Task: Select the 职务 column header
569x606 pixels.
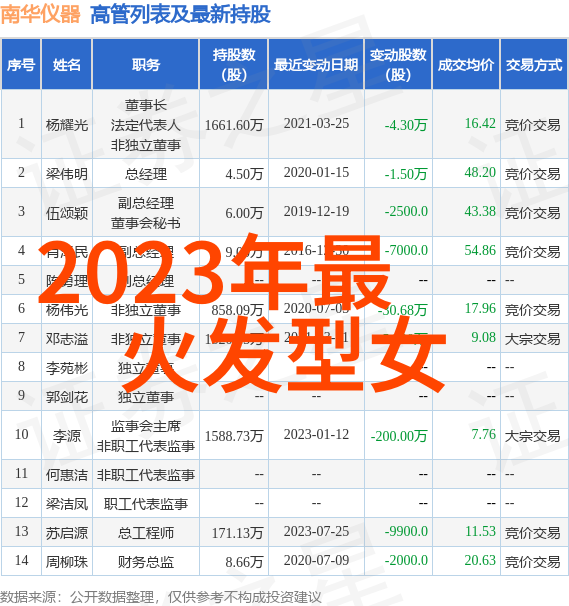Action: (x=146, y=65)
